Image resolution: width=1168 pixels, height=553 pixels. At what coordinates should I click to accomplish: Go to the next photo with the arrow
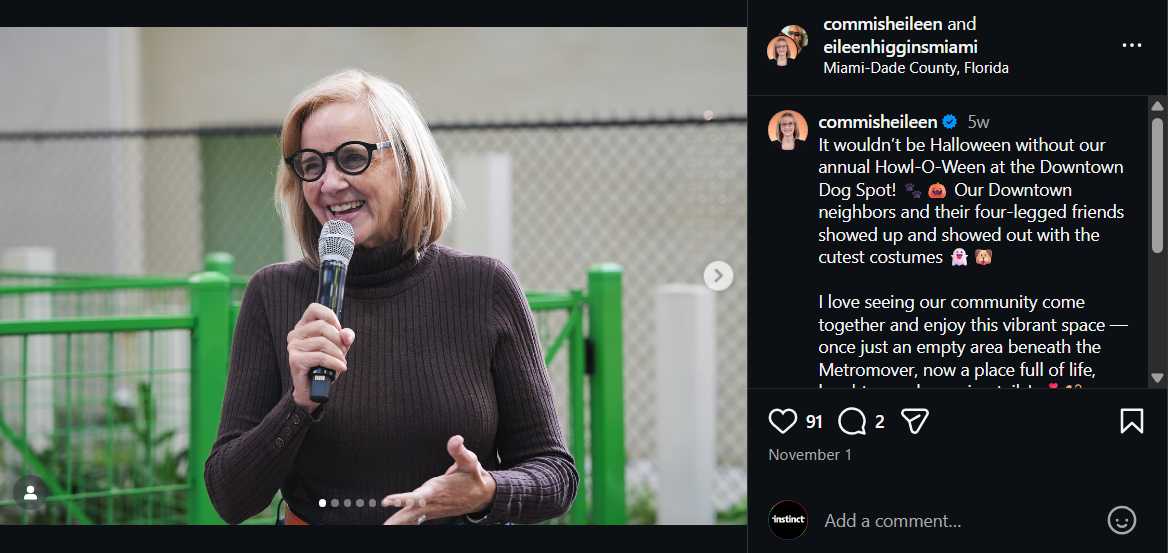(718, 276)
